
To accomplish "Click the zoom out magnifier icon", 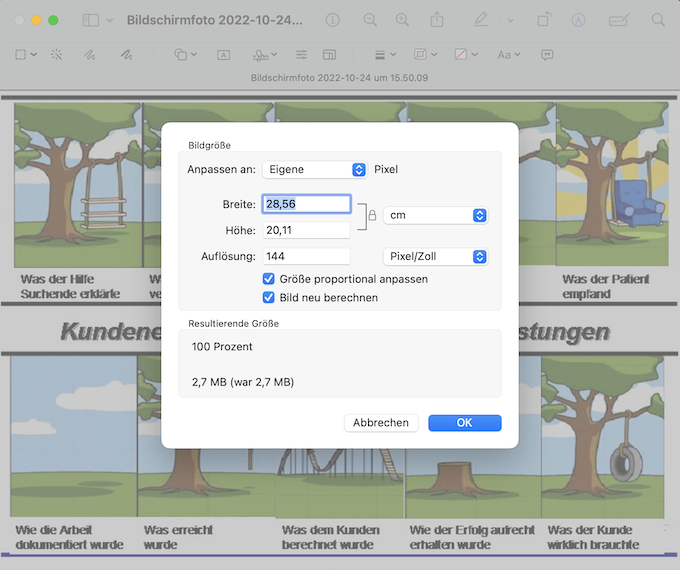I will (x=371, y=20).
